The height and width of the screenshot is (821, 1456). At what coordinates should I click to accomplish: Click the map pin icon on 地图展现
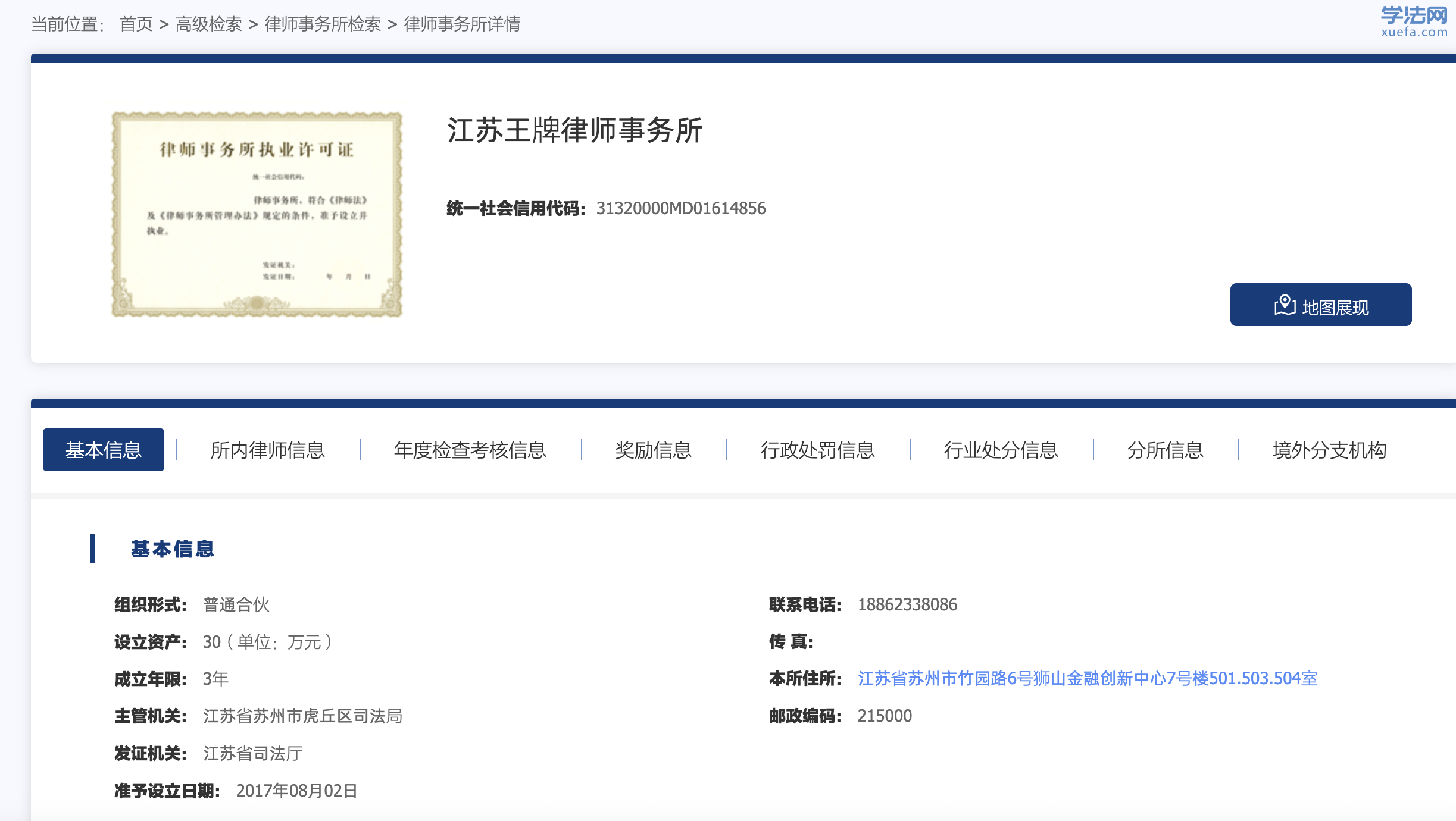click(1285, 305)
